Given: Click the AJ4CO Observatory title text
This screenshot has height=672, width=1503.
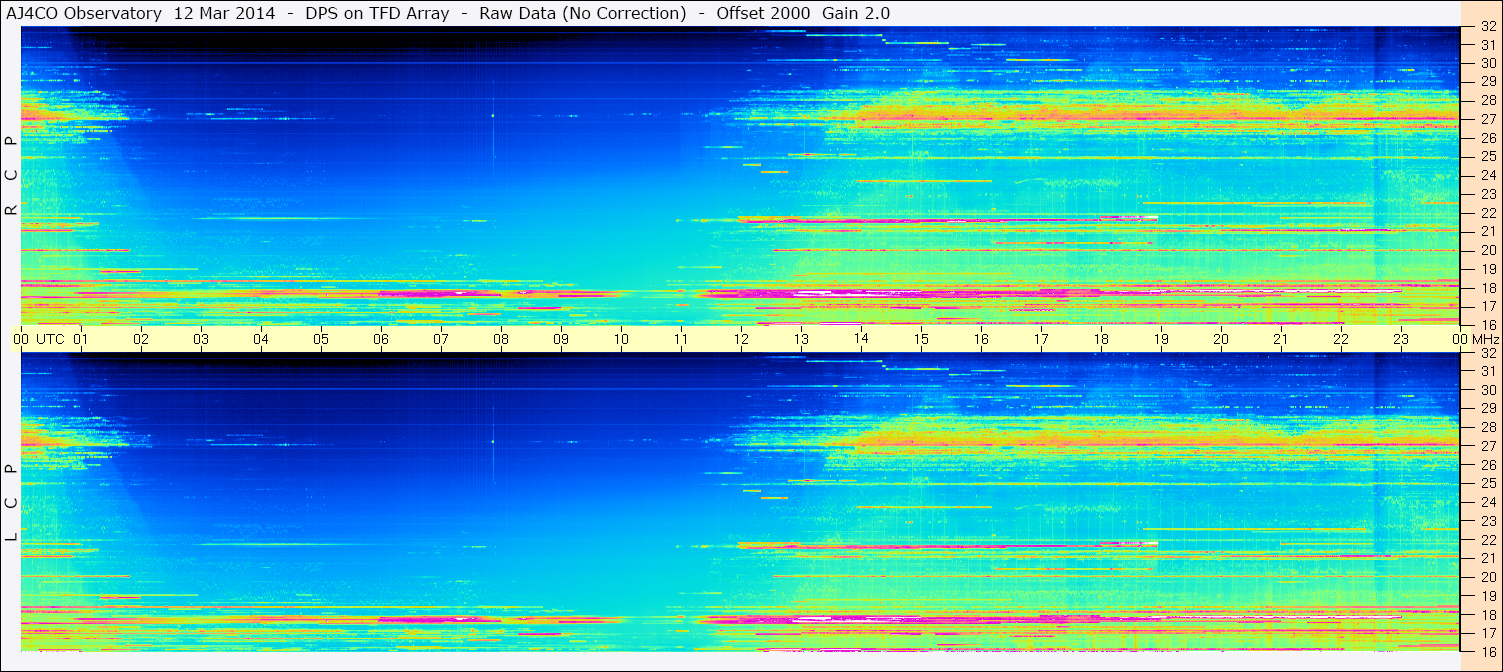Looking at the screenshot, I should point(84,13).
